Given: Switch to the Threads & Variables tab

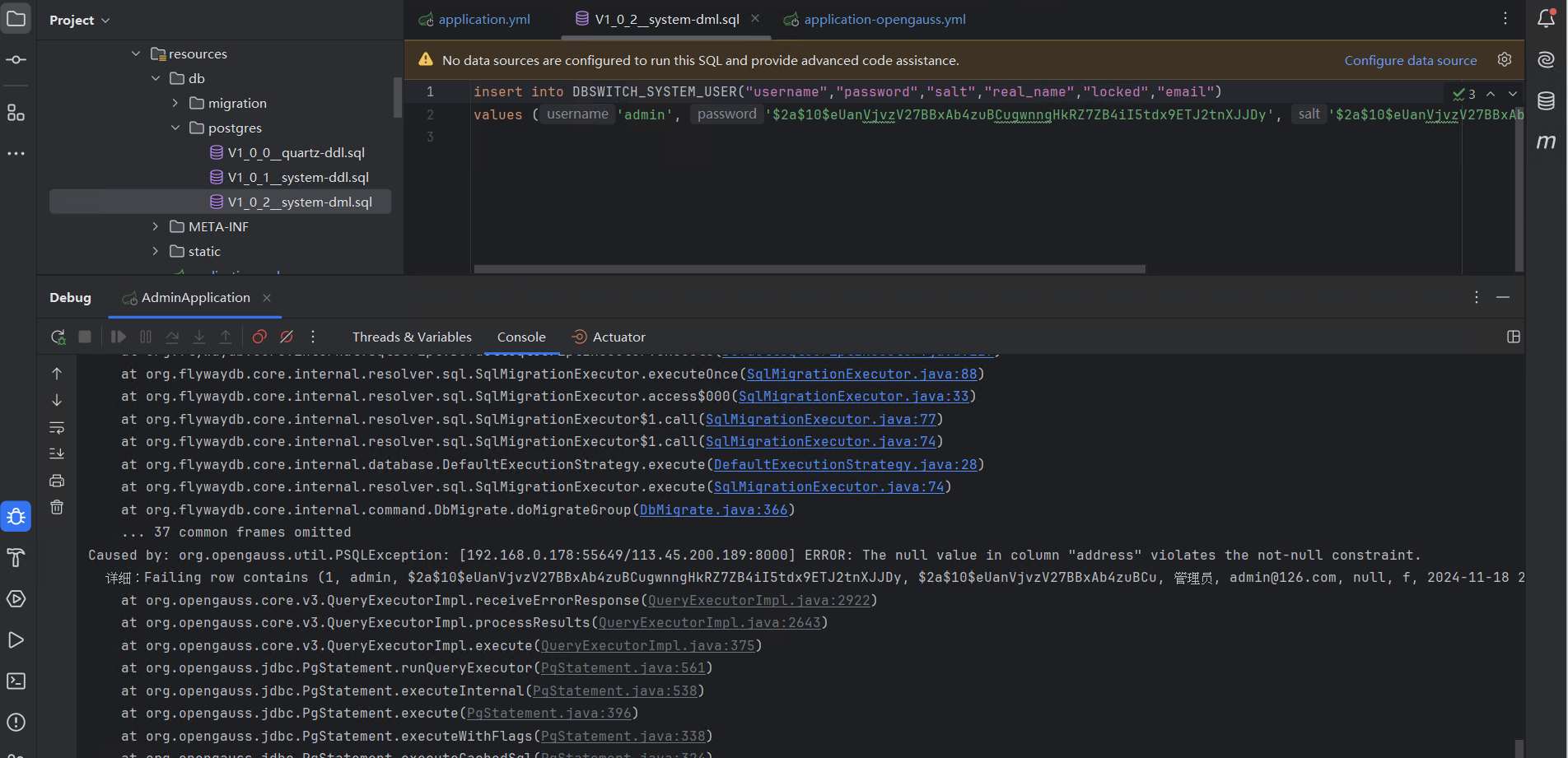Looking at the screenshot, I should (x=412, y=337).
